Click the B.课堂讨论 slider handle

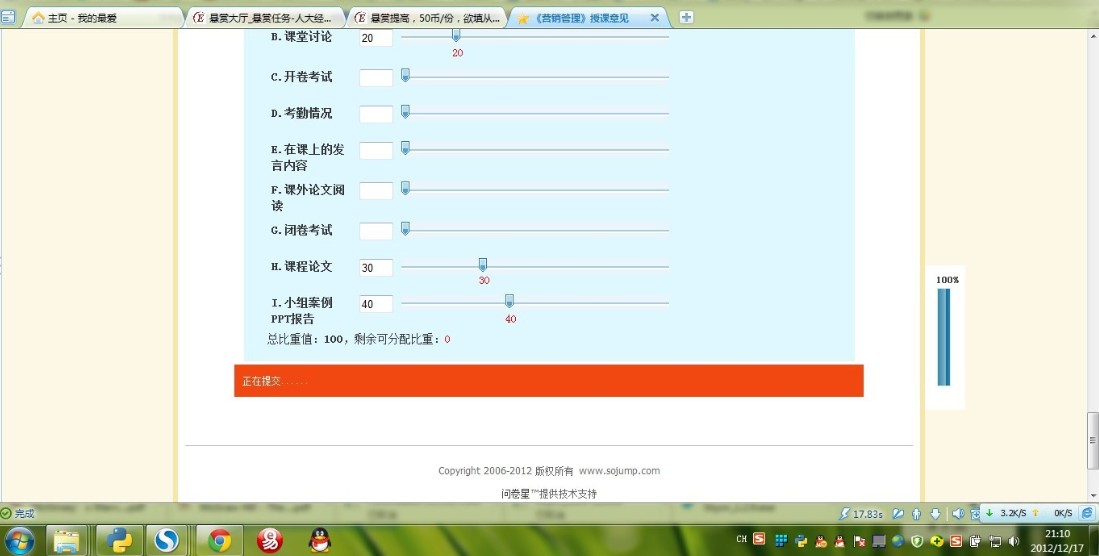[x=456, y=35]
